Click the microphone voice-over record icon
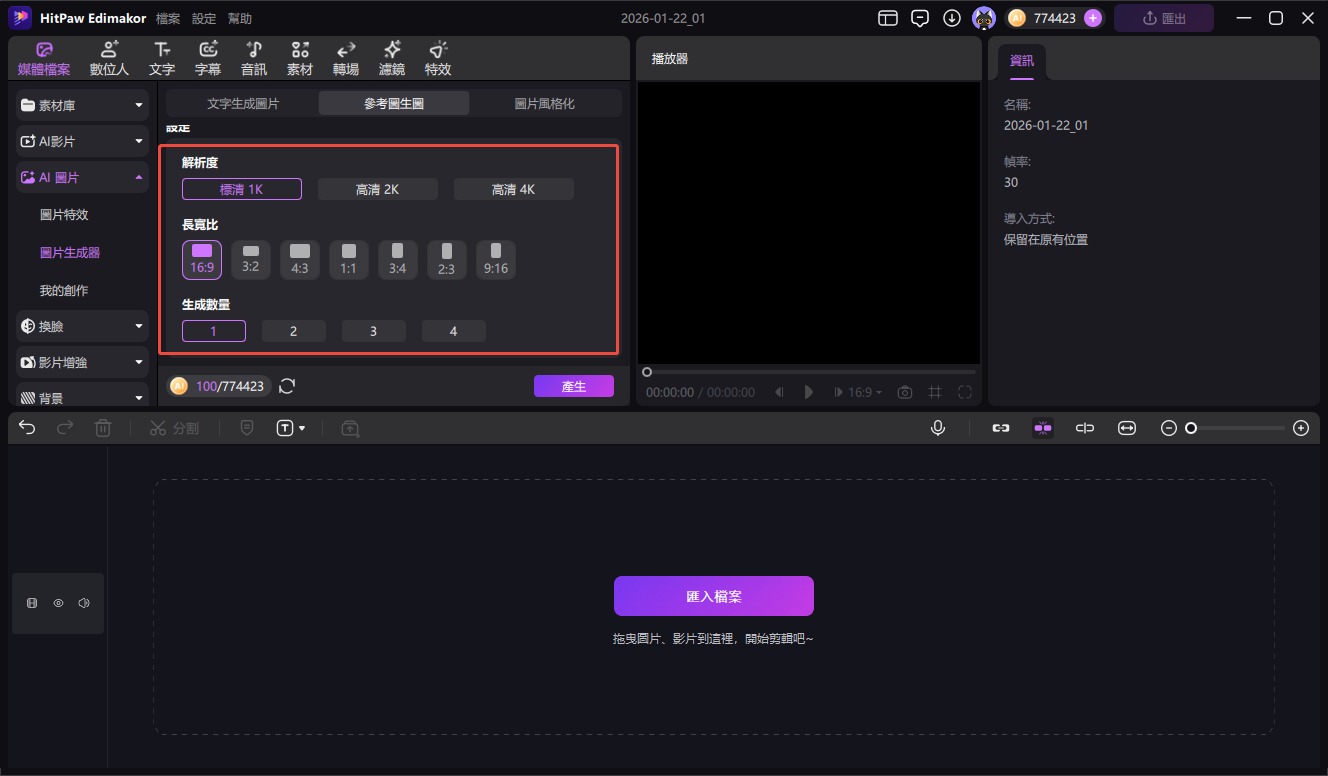Screen dimensions: 1328x776 (938, 428)
